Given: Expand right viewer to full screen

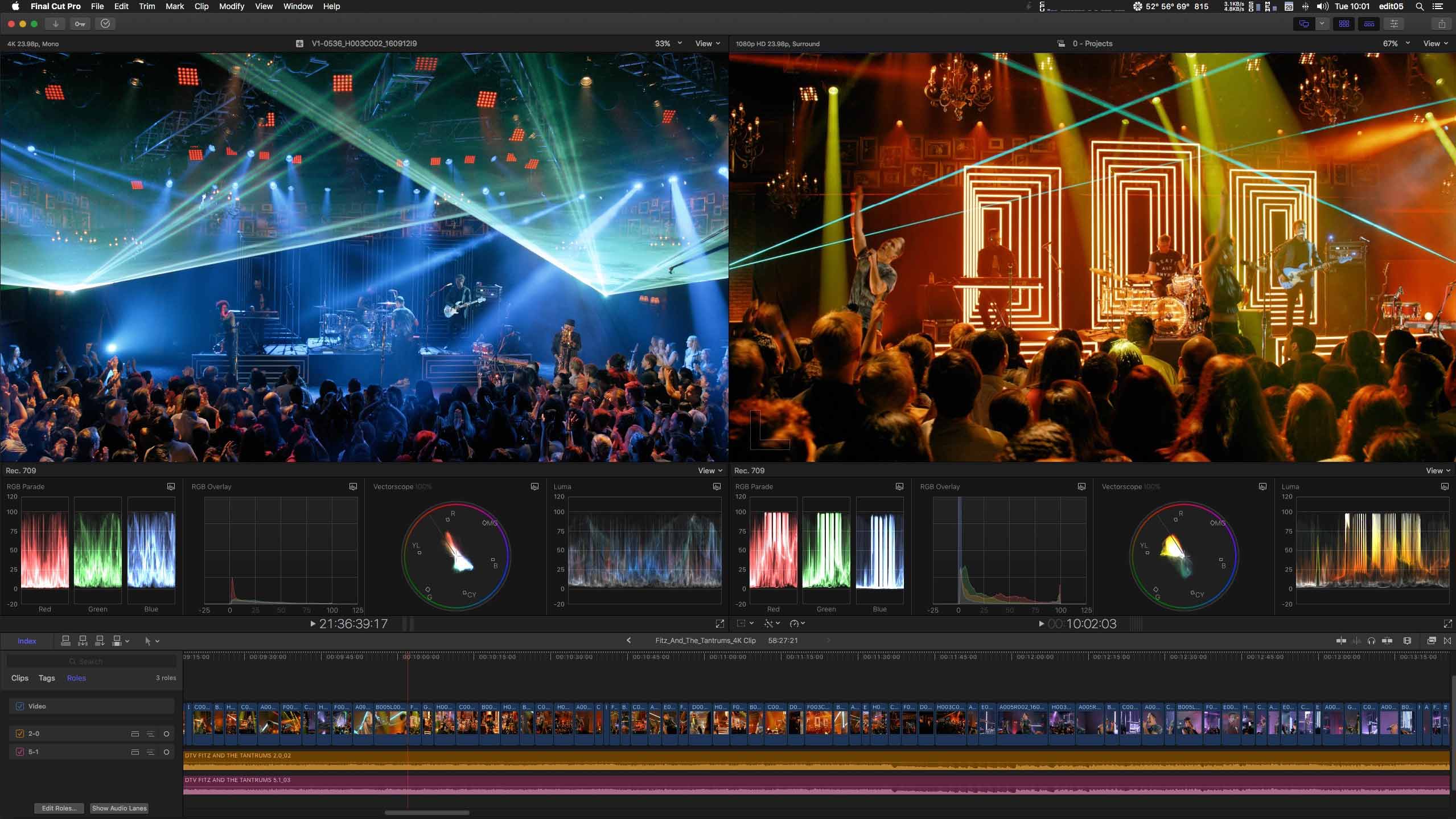Looking at the screenshot, I should [1447, 624].
